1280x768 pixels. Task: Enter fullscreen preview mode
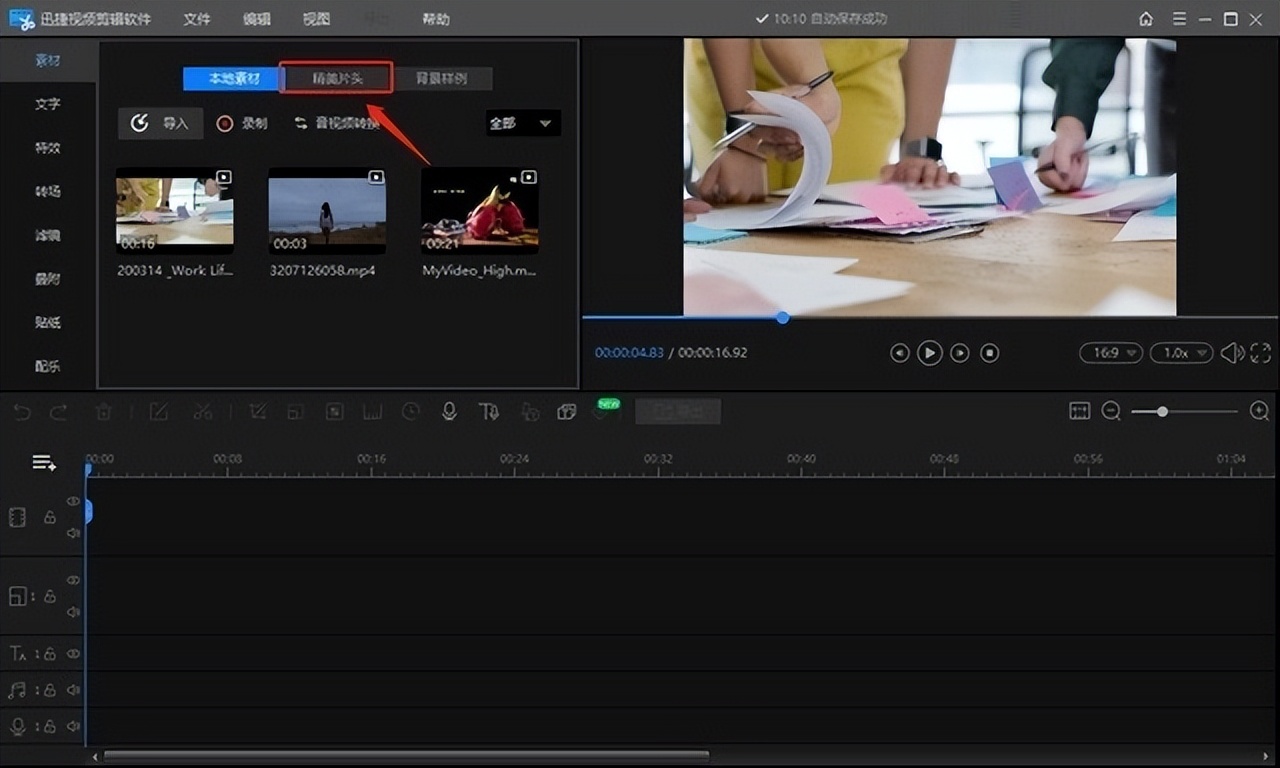1260,353
